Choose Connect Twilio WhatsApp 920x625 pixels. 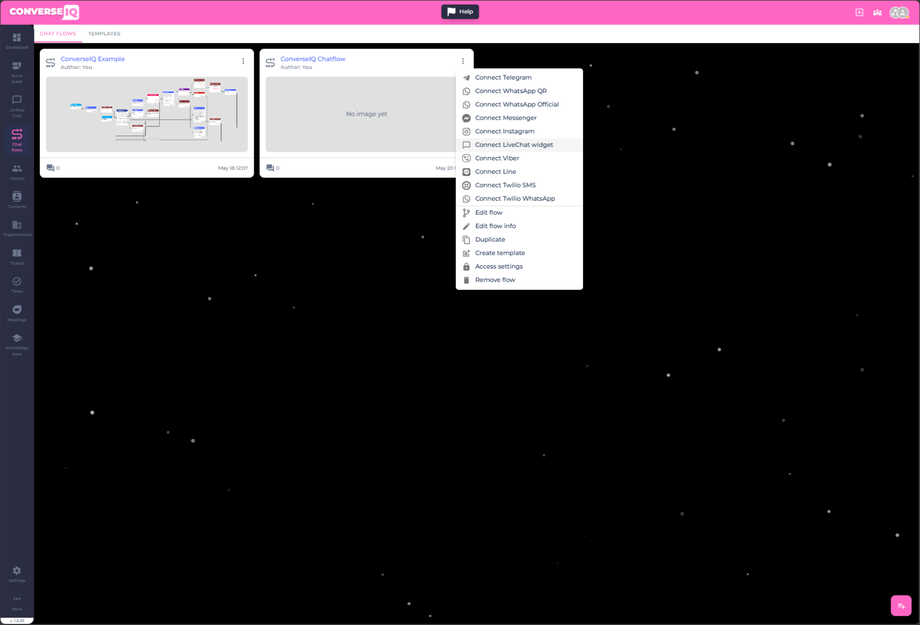coord(519,199)
